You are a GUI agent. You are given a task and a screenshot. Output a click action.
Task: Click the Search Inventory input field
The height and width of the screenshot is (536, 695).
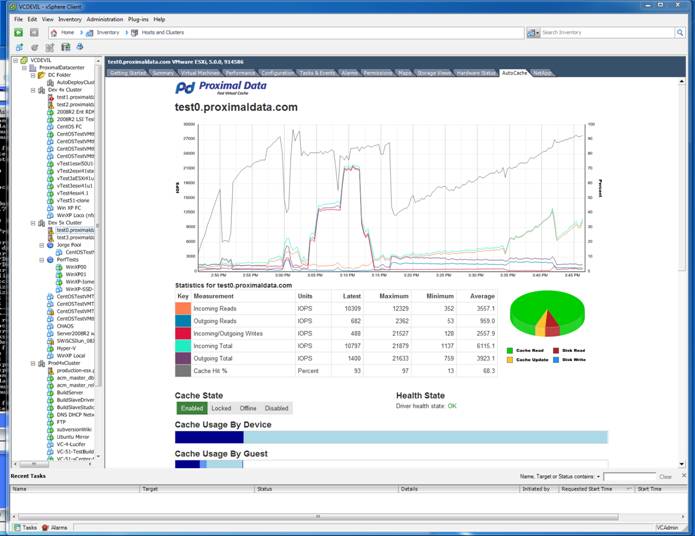coord(607,32)
